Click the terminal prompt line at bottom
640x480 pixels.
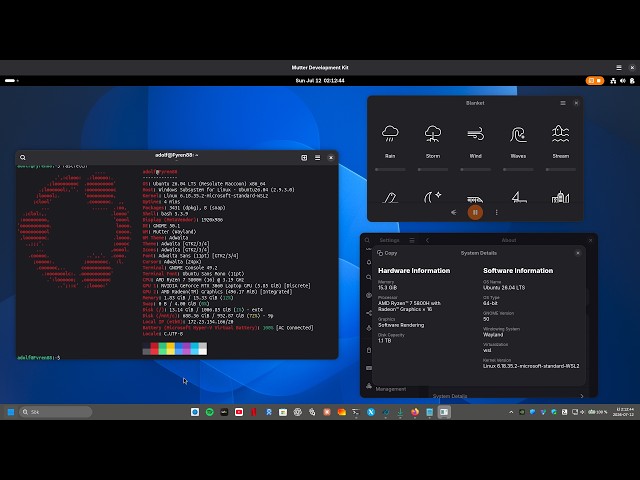click(x=39, y=358)
